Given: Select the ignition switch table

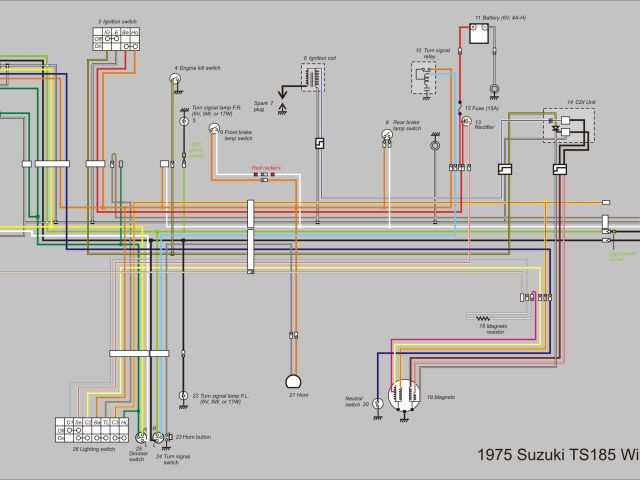Looking at the screenshot, I should 117,40.
